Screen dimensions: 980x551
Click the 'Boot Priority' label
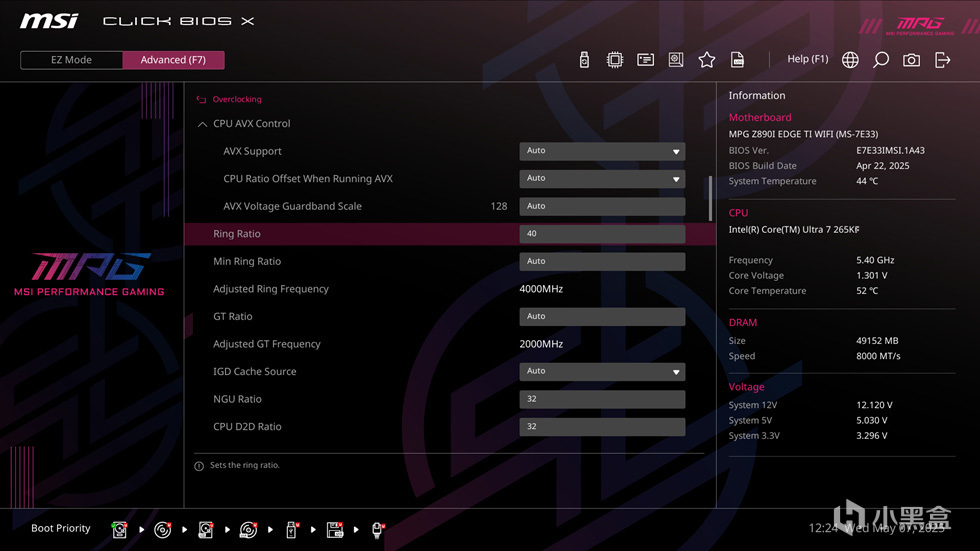(61, 529)
